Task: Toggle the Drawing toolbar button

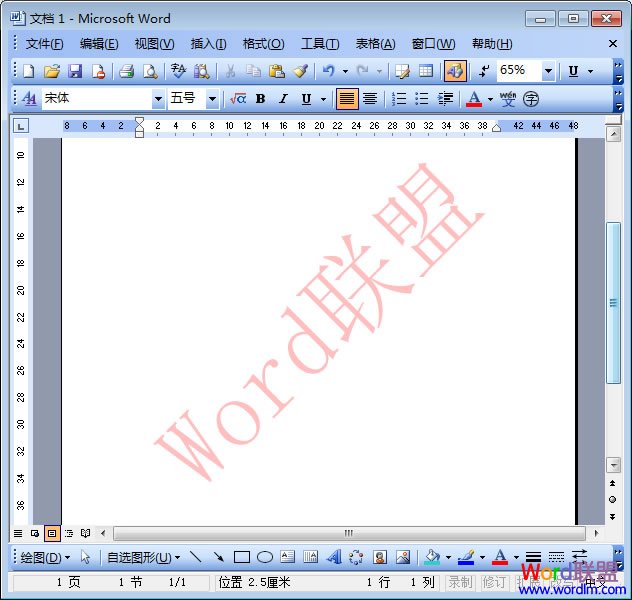Action: point(455,71)
